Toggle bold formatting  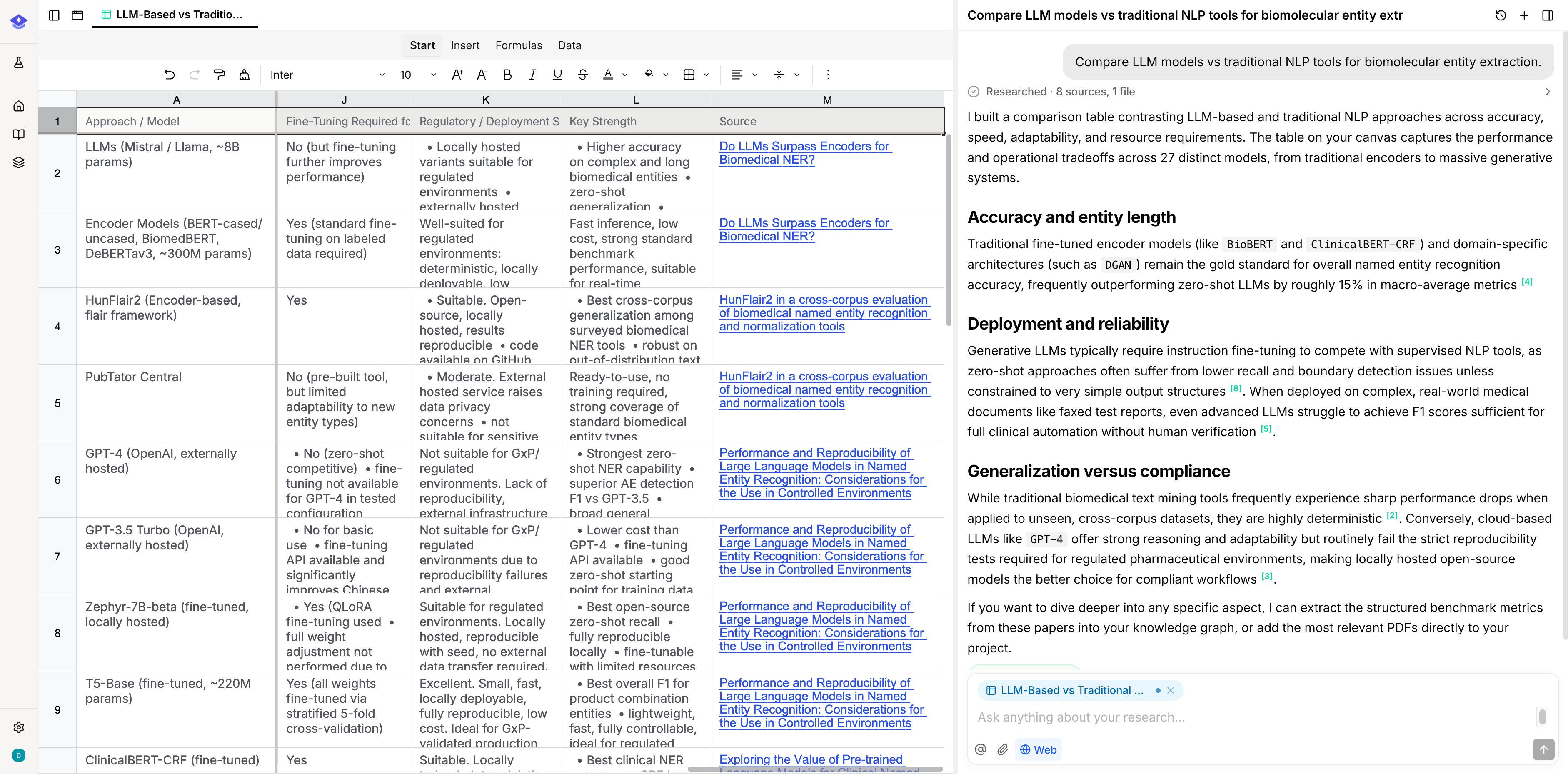pyautogui.click(x=508, y=75)
